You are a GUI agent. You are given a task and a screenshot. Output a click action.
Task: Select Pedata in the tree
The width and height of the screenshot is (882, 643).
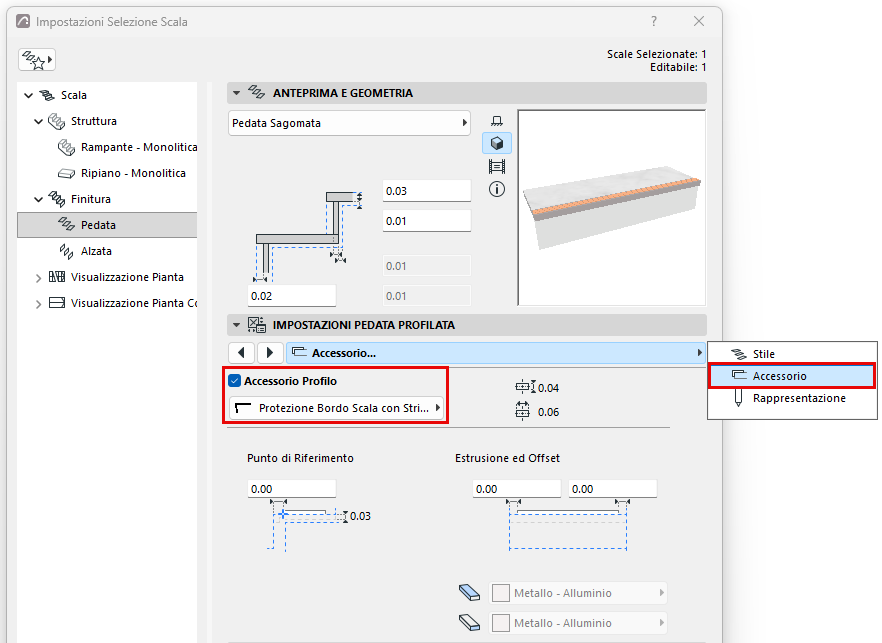pos(107,225)
